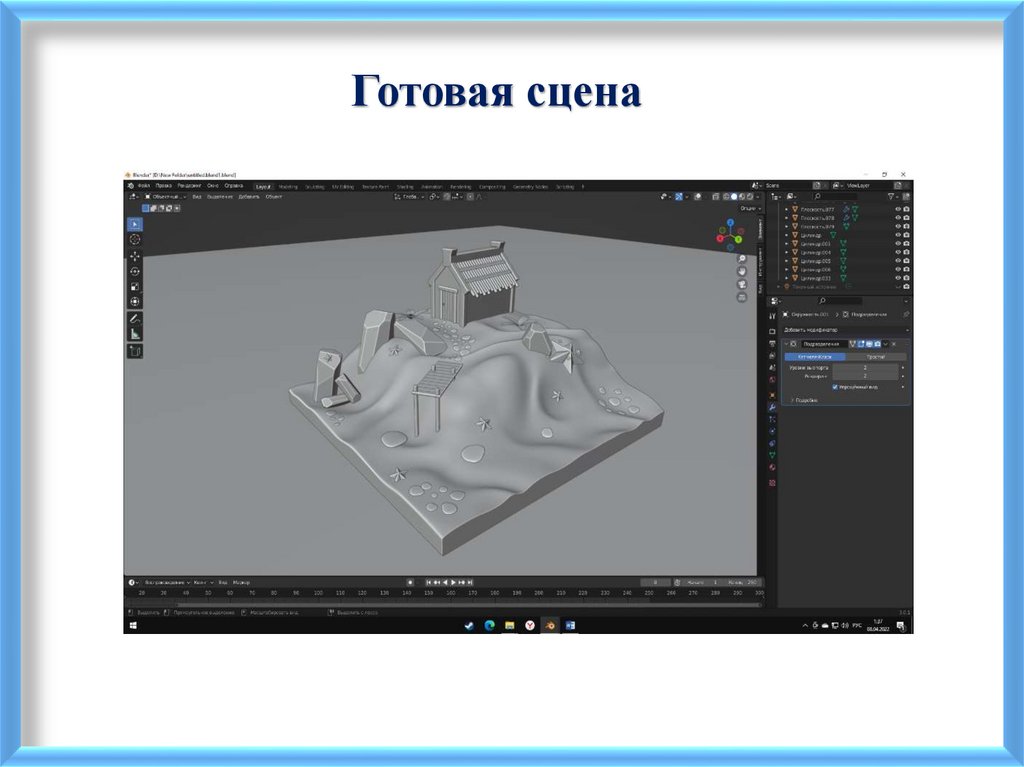Select the Annotate tool
The width and height of the screenshot is (1024, 767).
[x=135, y=319]
